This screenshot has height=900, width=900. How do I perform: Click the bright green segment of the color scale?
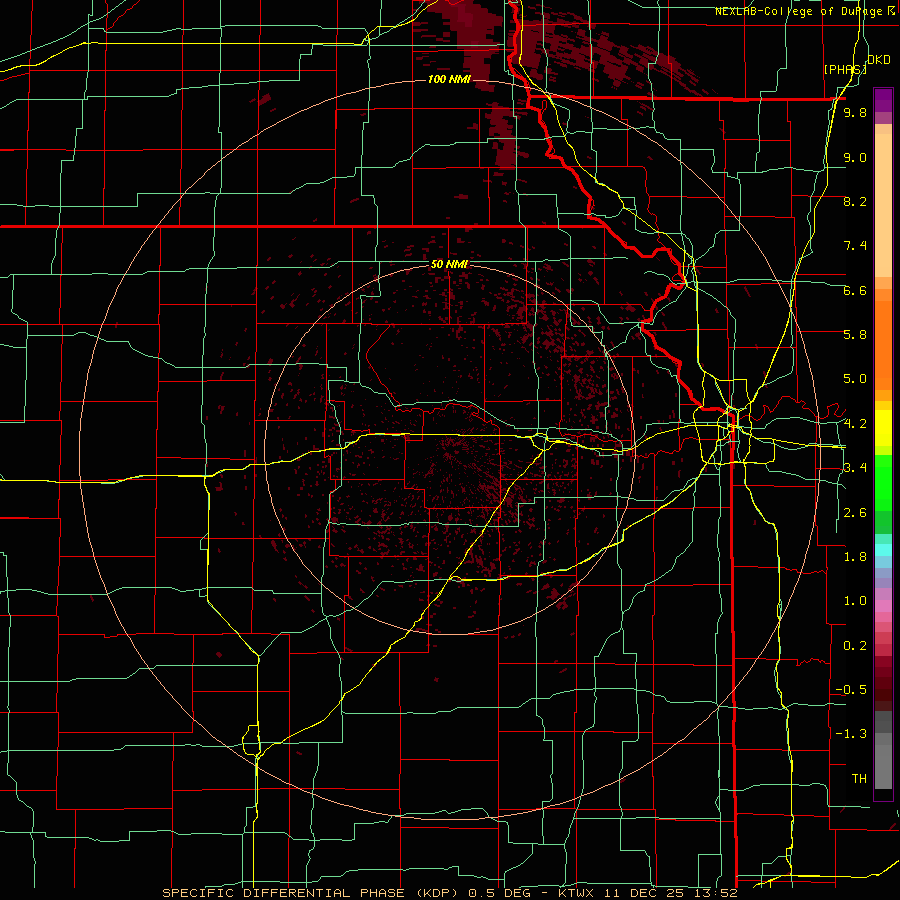[883, 483]
